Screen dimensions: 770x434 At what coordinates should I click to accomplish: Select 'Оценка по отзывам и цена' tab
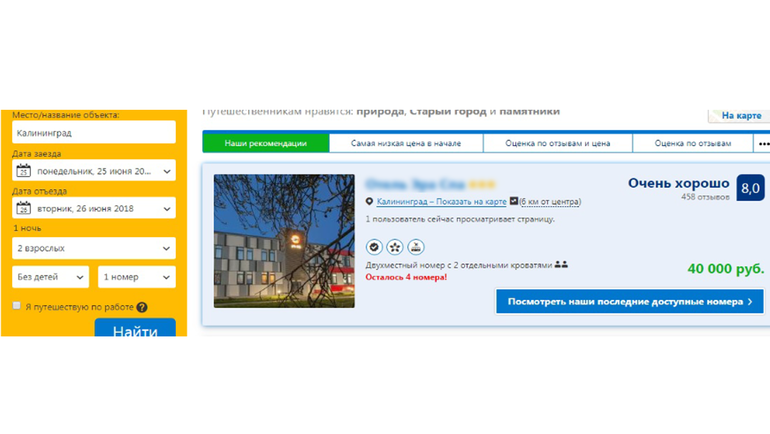click(x=558, y=143)
